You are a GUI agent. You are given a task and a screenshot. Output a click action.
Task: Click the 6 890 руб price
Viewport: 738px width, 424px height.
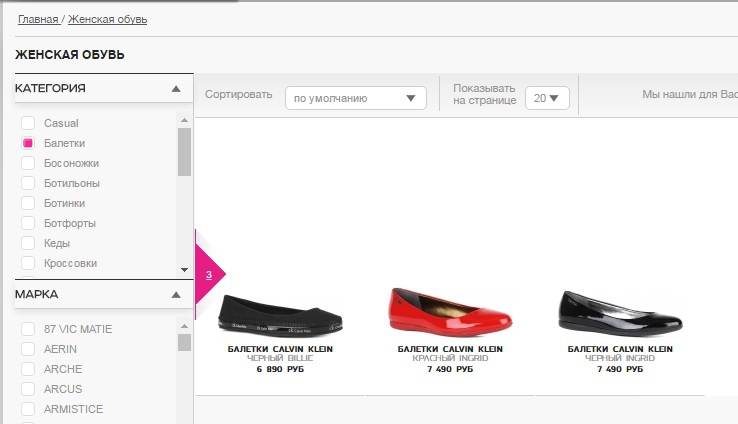pos(281,369)
